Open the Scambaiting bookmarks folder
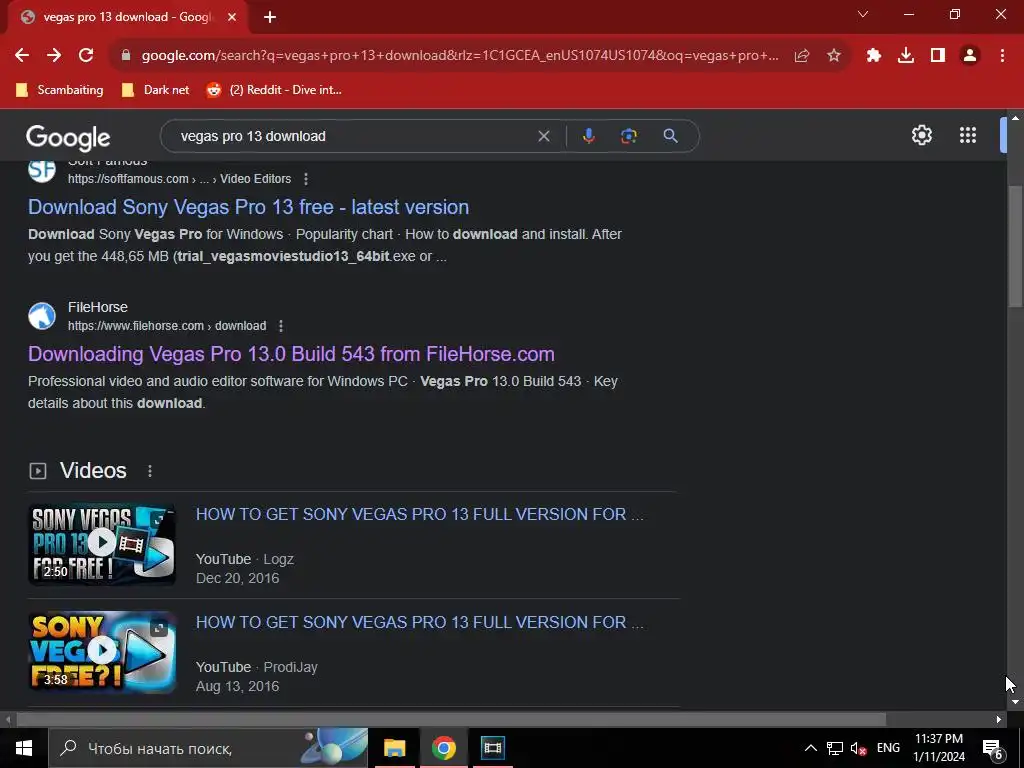Viewport: 1024px width, 768px height. 59,90
